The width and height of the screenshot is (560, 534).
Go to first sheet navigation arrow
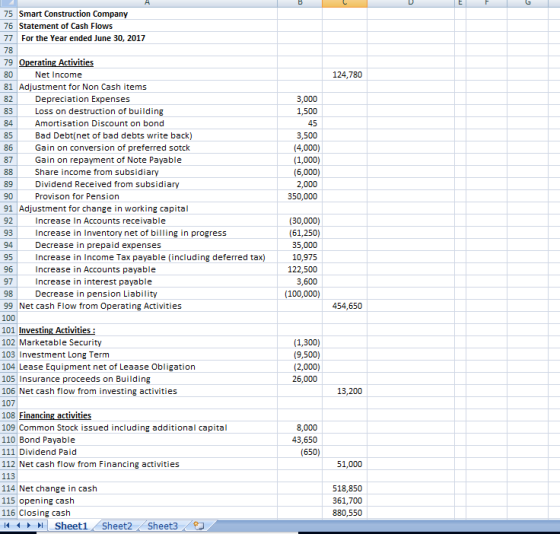[x=6, y=525]
